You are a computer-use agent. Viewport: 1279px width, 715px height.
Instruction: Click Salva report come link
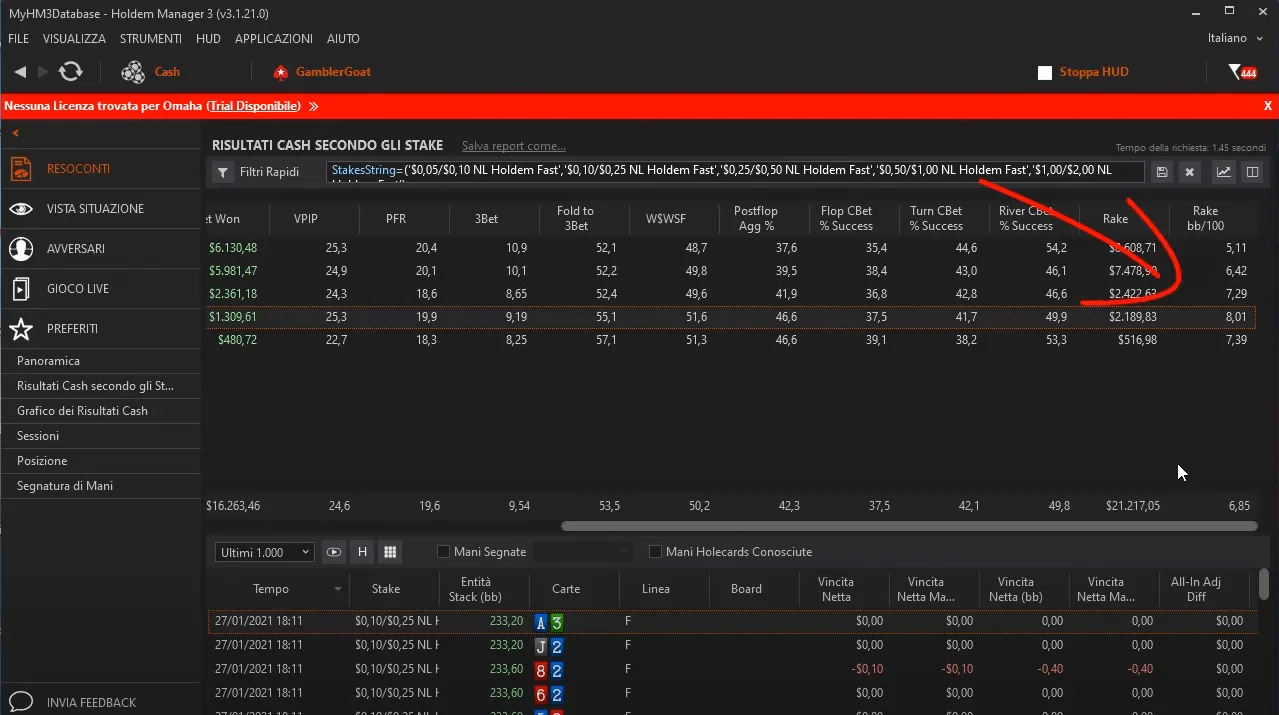tap(513, 146)
